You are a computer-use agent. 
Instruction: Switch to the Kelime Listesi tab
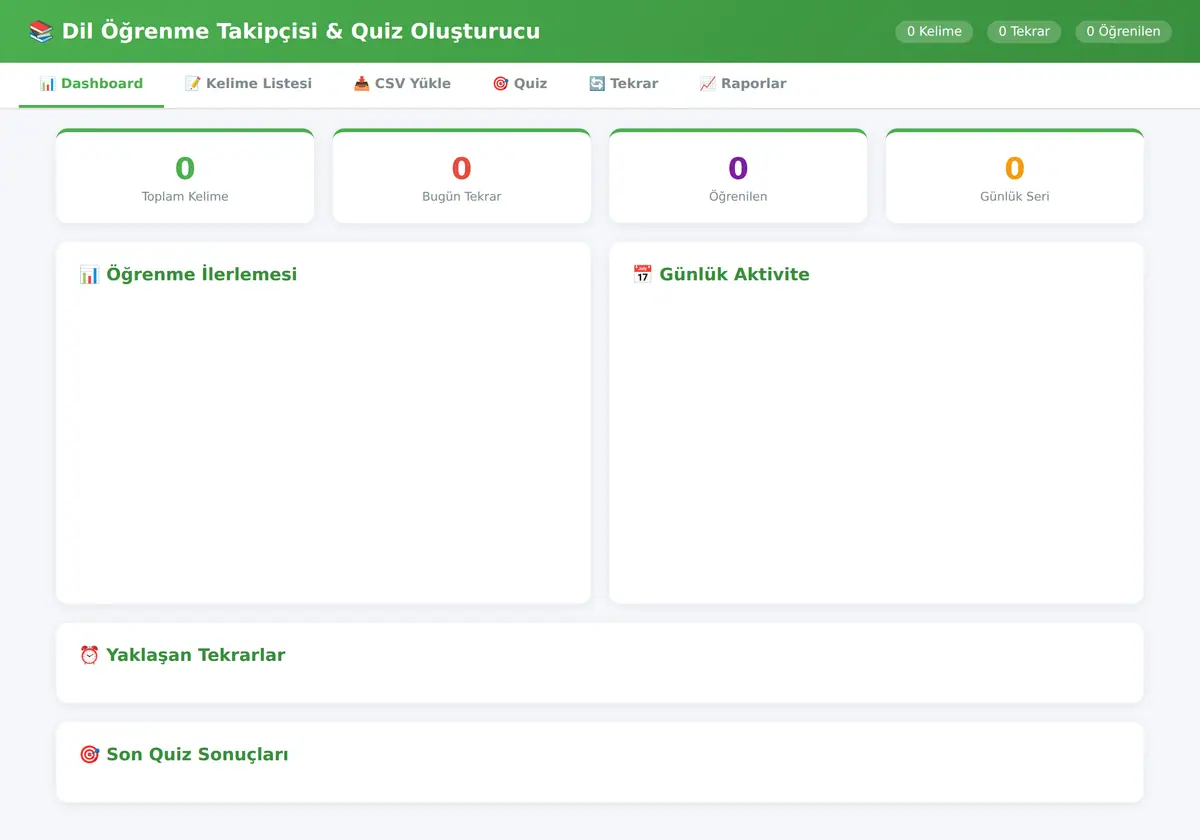[x=248, y=84]
